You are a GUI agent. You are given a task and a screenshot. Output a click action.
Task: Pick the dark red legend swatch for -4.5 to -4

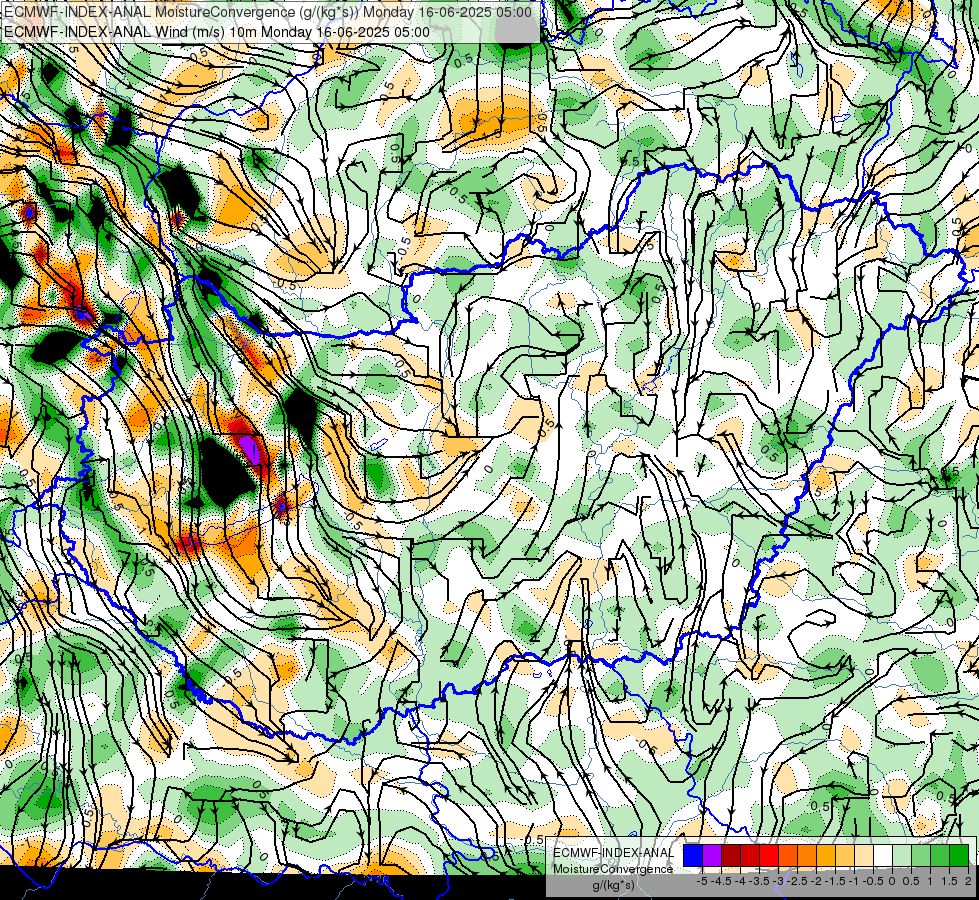click(x=731, y=855)
